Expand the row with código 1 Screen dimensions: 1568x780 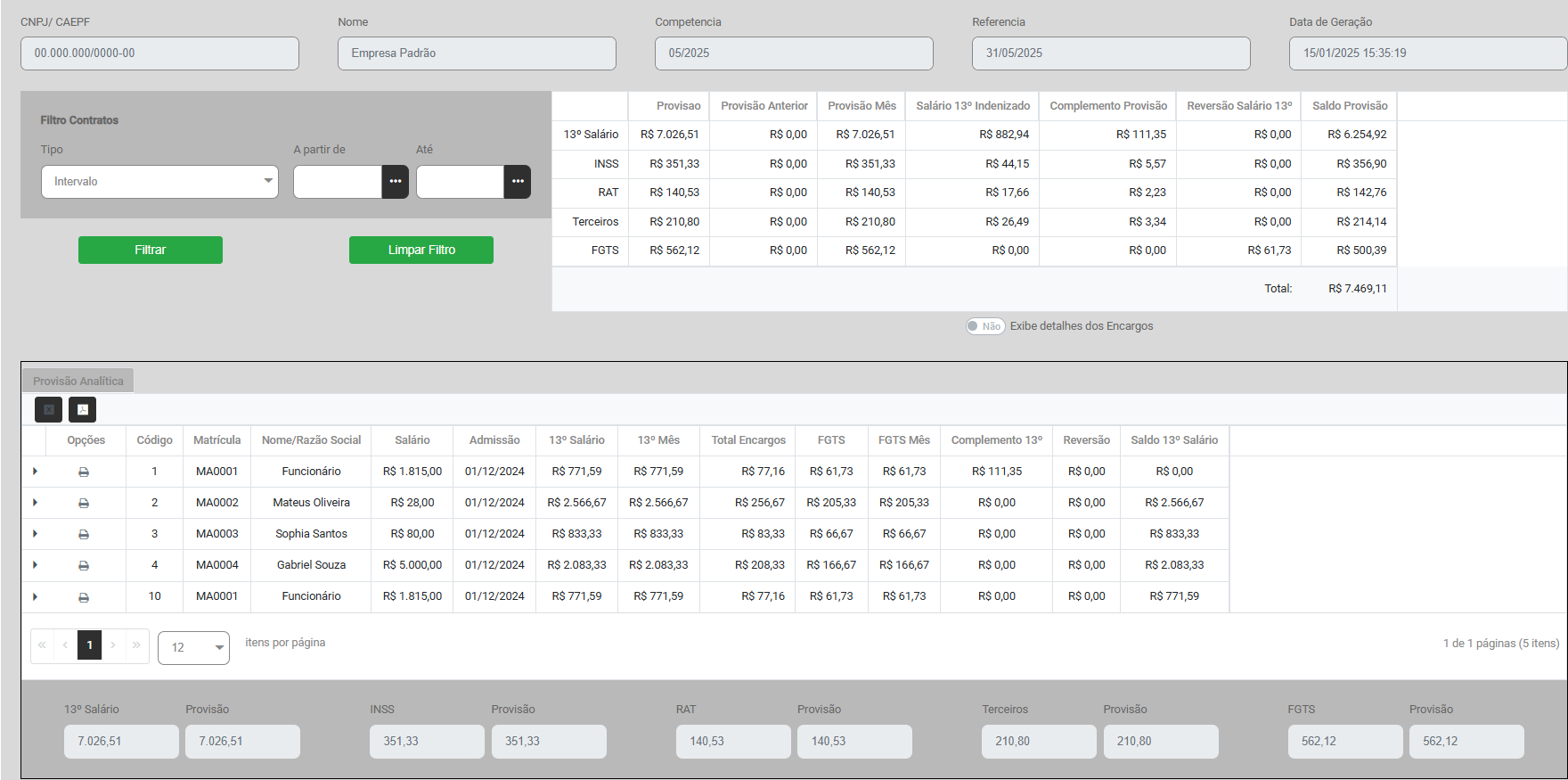tap(35, 472)
